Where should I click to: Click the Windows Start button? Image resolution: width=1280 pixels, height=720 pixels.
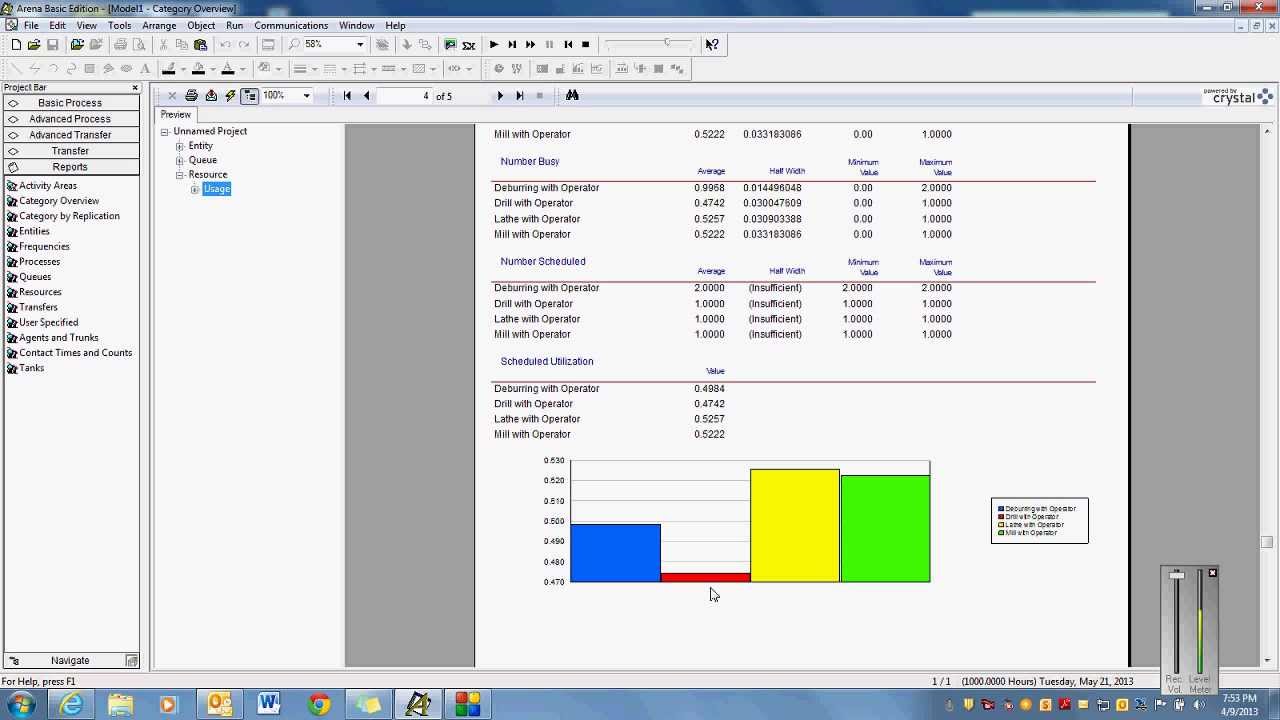click(x=21, y=705)
